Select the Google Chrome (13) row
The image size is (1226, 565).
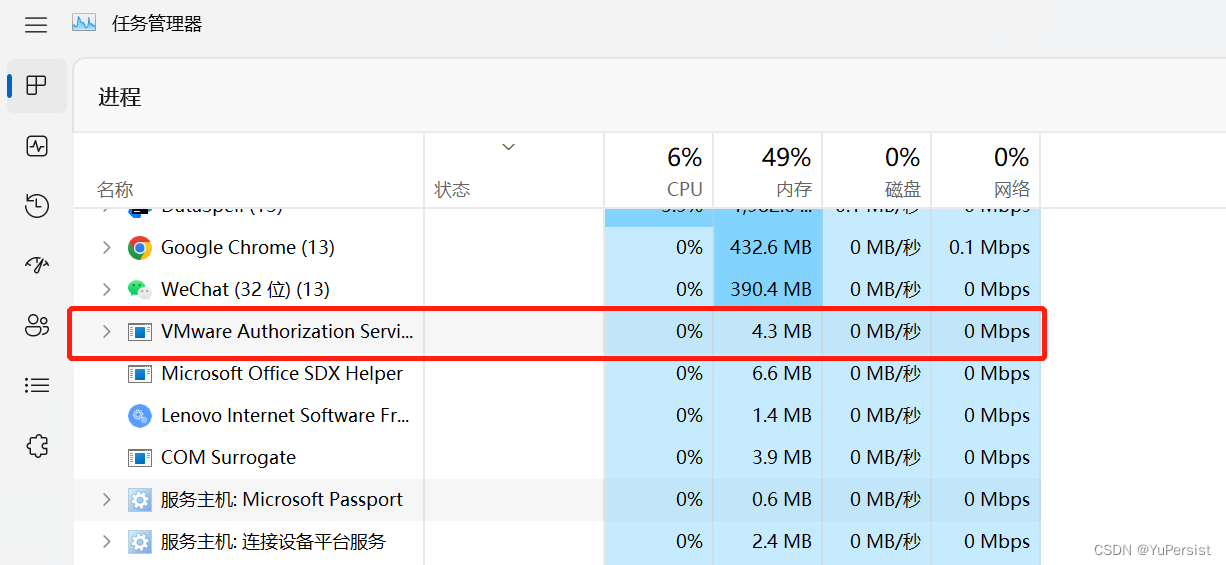(557, 248)
